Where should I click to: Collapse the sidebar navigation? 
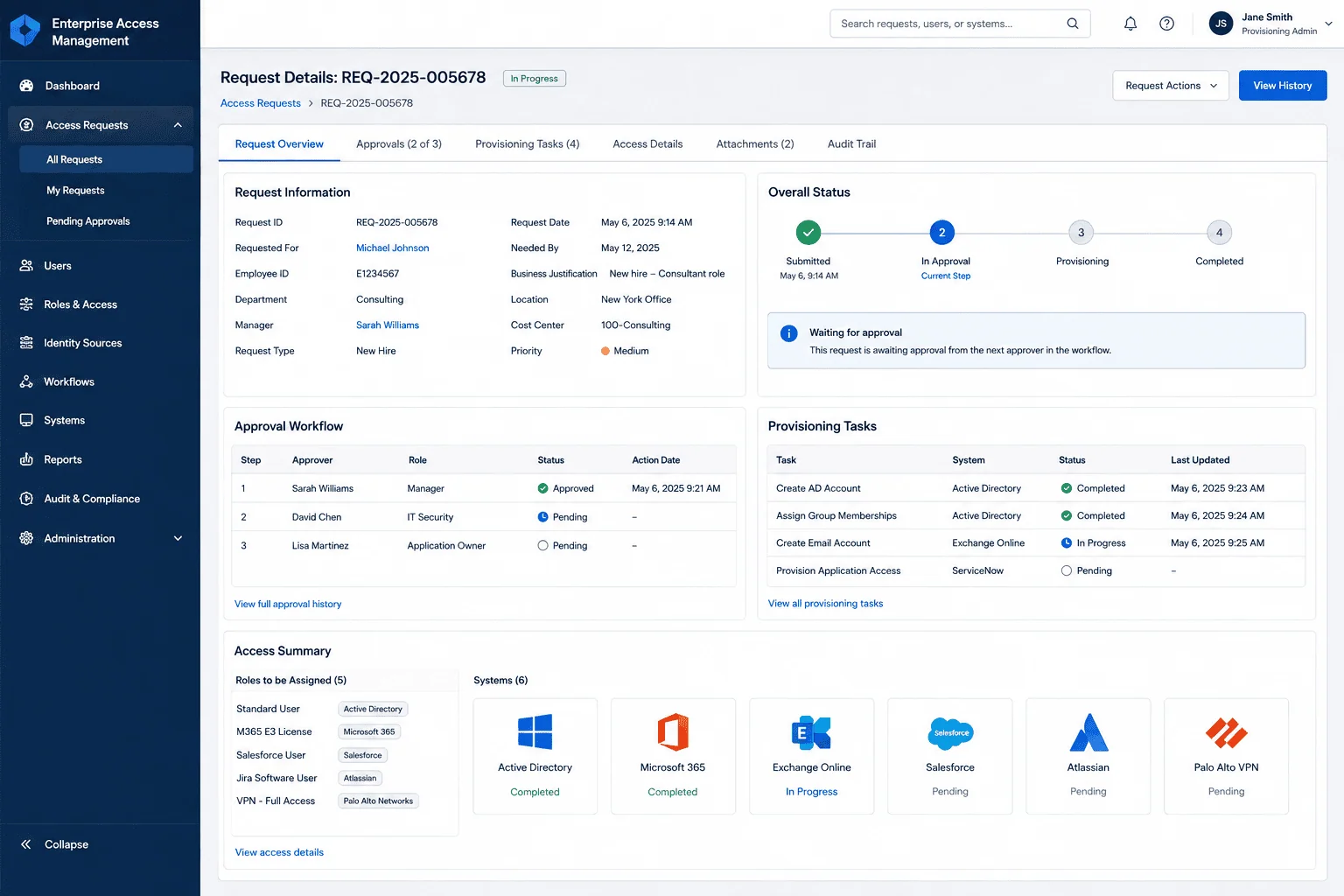54,844
